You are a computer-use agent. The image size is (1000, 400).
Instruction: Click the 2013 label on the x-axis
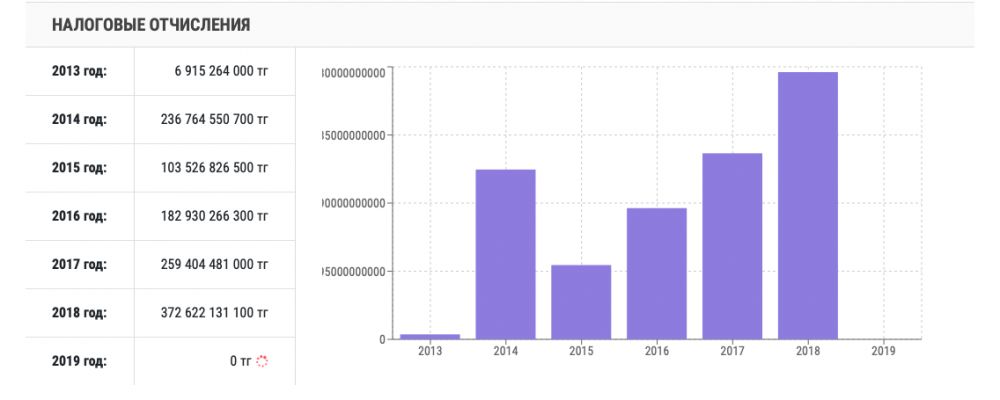point(429,351)
